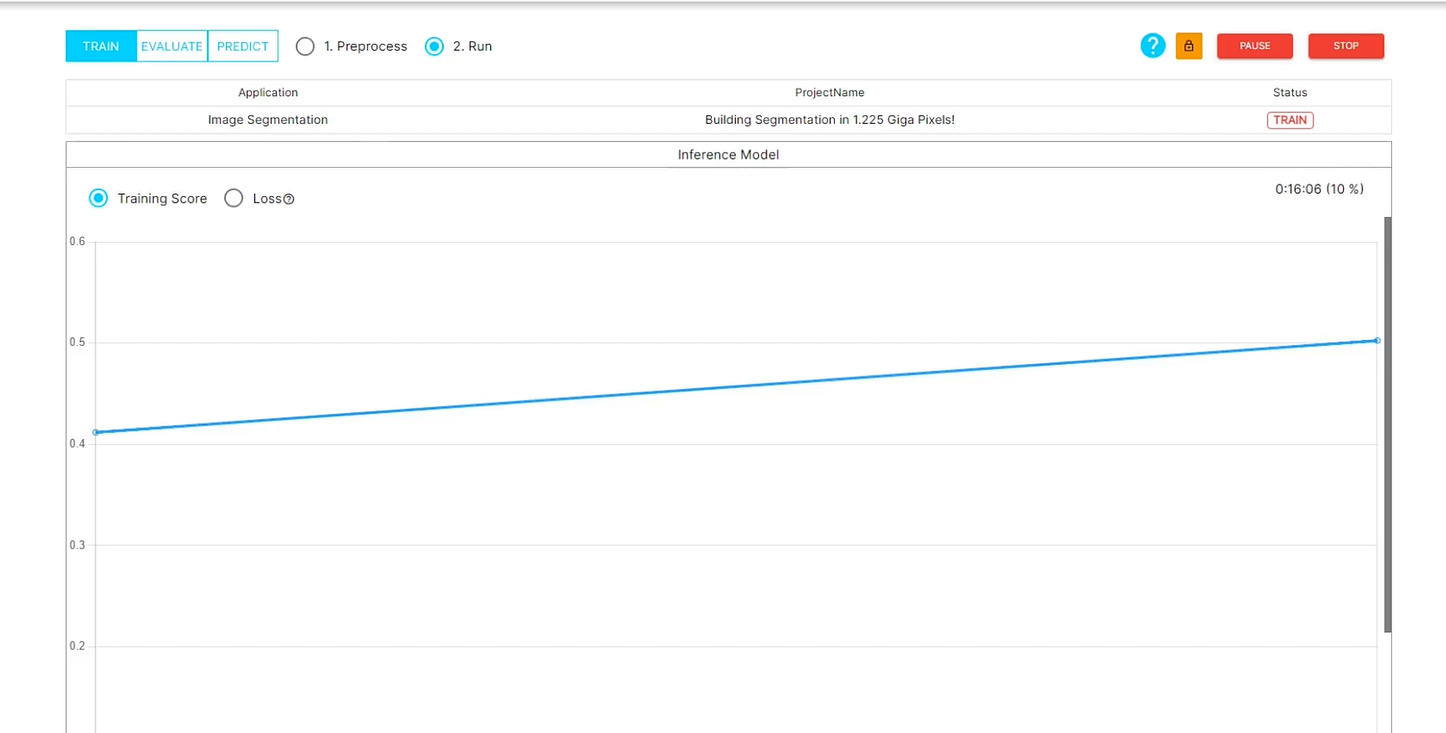Click the red TRAIN status badge

[1290, 120]
